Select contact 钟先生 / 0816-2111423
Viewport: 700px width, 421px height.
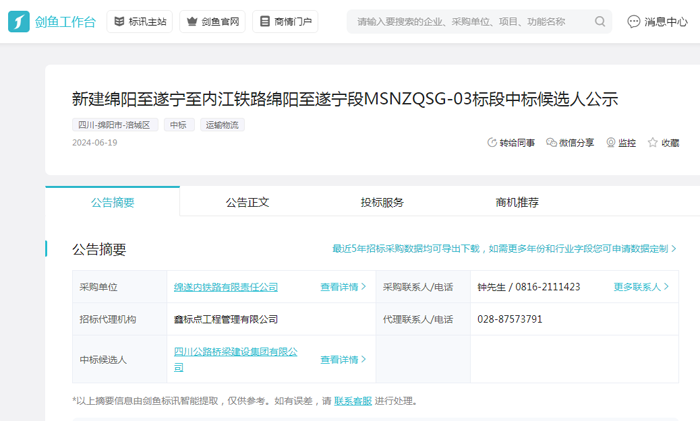coord(529,287)
